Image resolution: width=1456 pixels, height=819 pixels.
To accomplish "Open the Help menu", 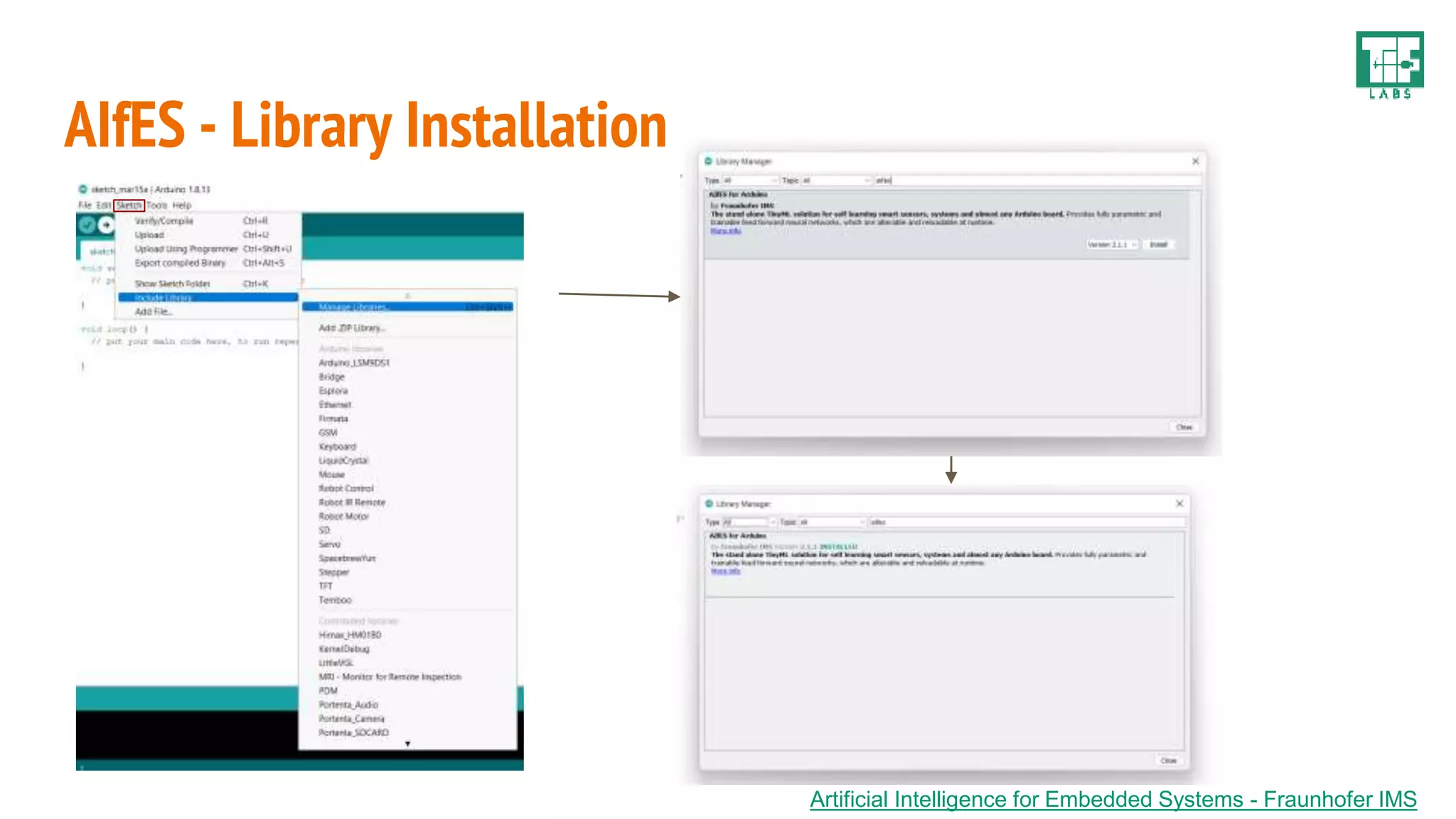I will 182,205.
